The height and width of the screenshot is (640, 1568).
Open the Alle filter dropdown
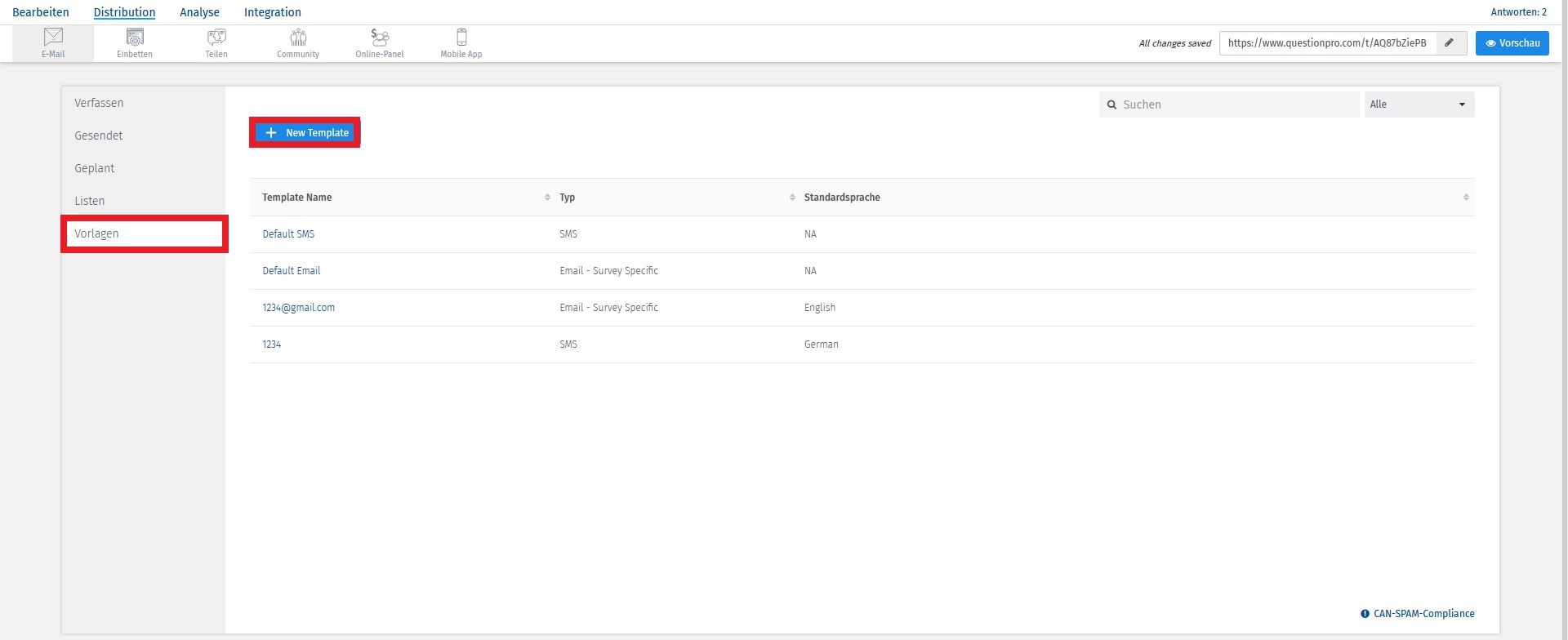1419,104
